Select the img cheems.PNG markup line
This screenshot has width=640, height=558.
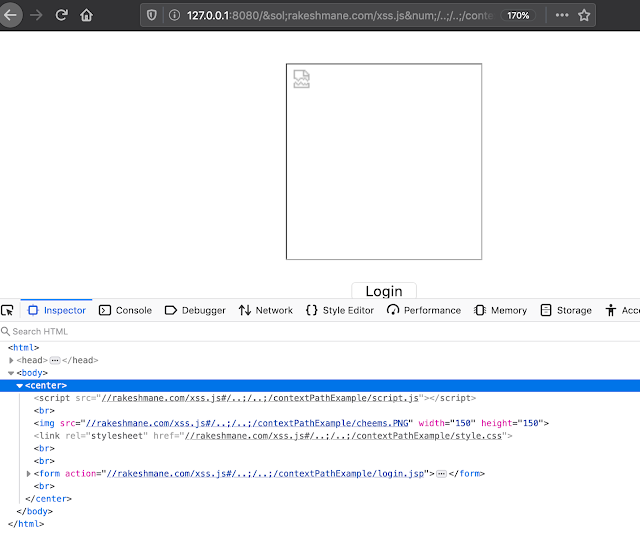(290, 423)
